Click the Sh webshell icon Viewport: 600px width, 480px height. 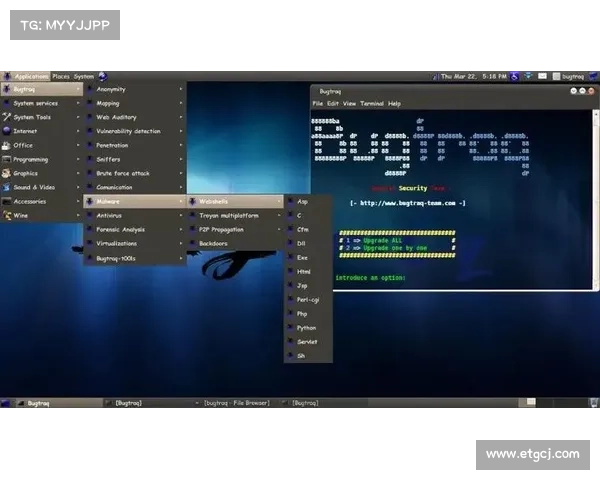(290, 356)
